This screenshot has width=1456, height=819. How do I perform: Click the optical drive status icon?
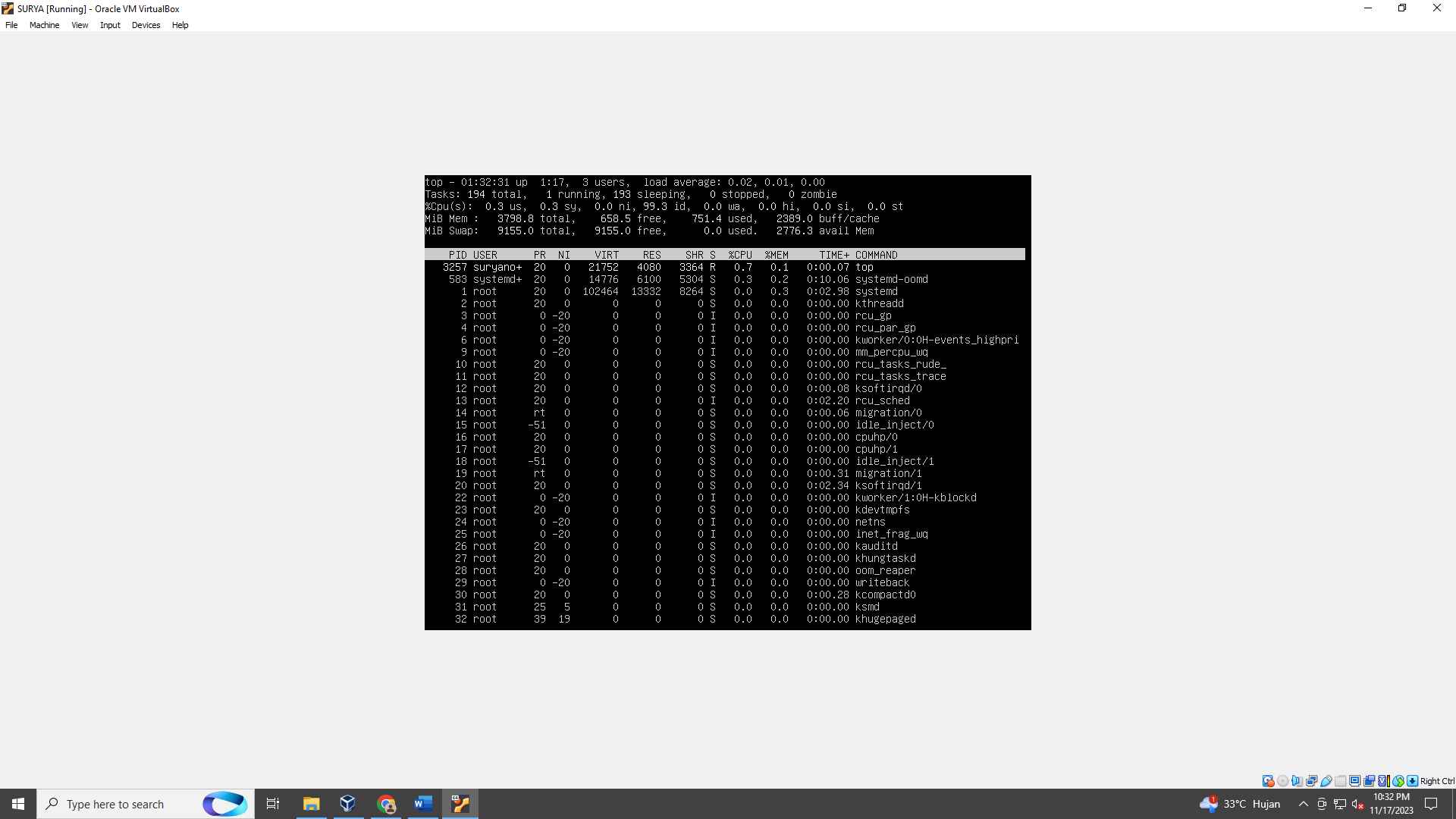click(x=1282, y=781)
